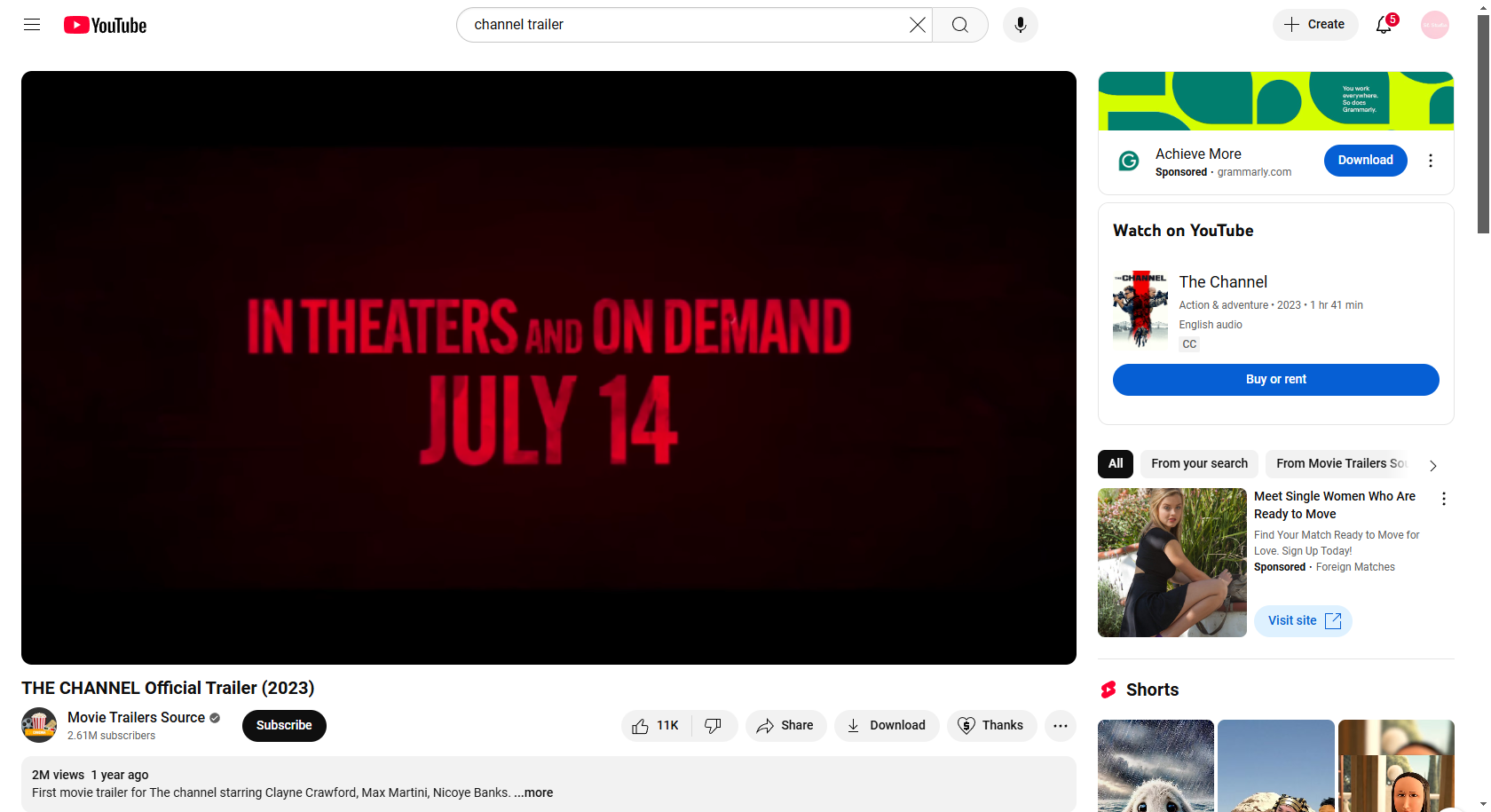This screenshot has height=812, width=1491.
Task: Expand description with ...more
Action: coord(533,792)
